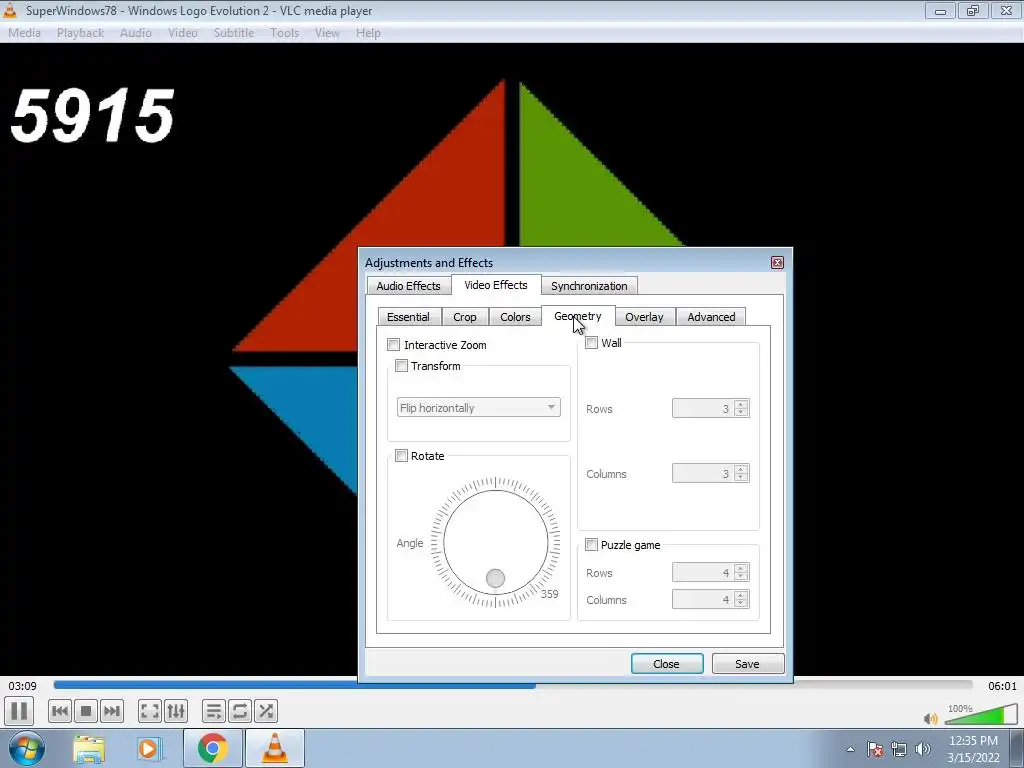Screen dimensions: 1024x768
Task: Open Action Center flag icon
Action: coord(875,749)
